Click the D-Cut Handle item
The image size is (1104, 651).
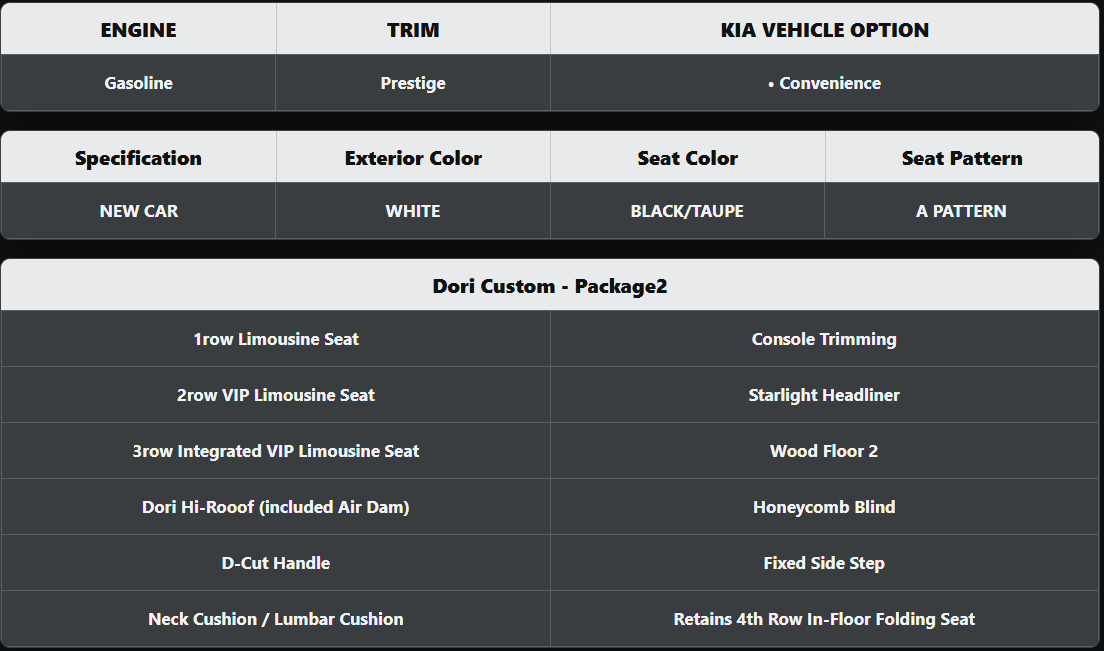276,563
